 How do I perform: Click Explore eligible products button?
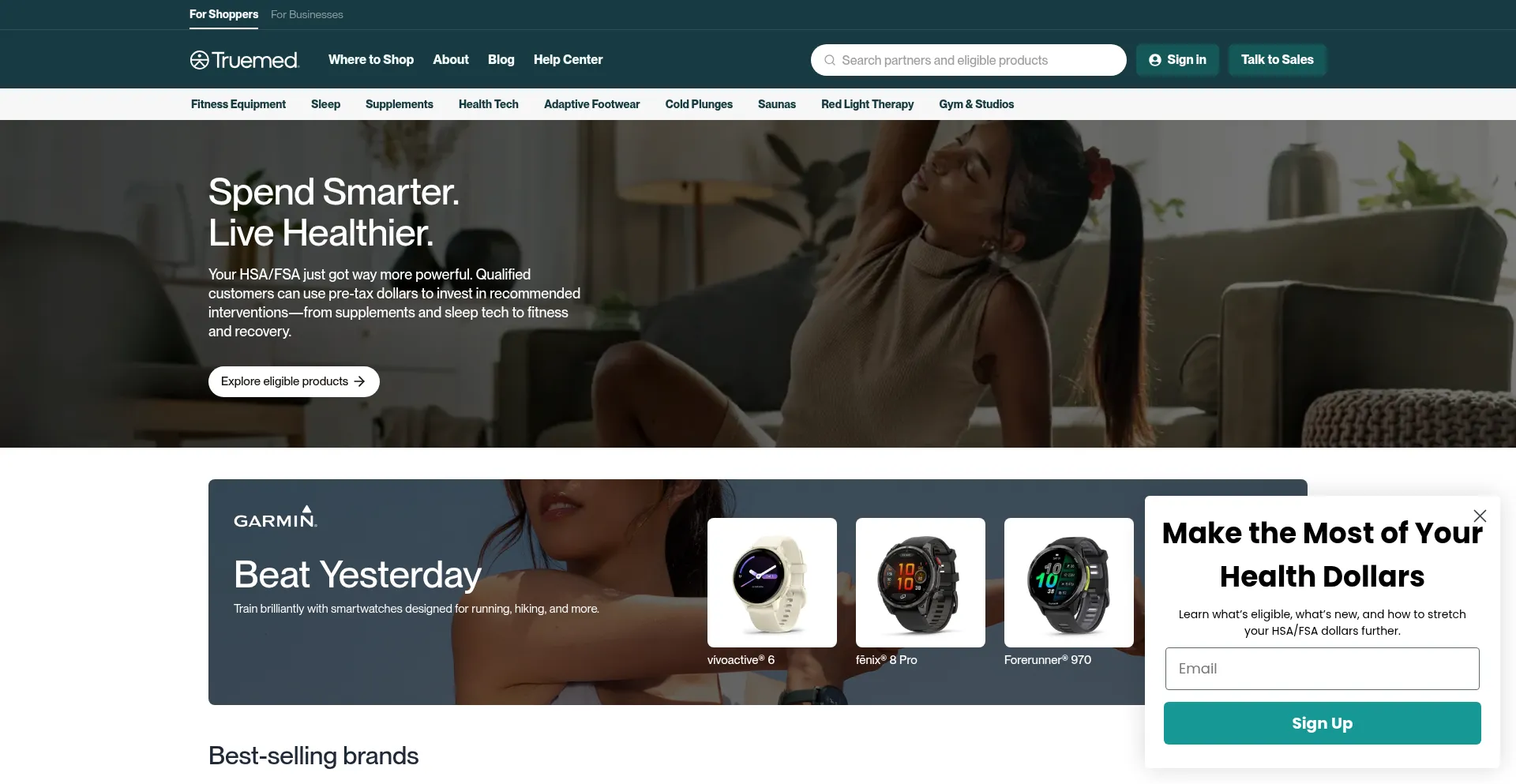click(x=294, y=381)
